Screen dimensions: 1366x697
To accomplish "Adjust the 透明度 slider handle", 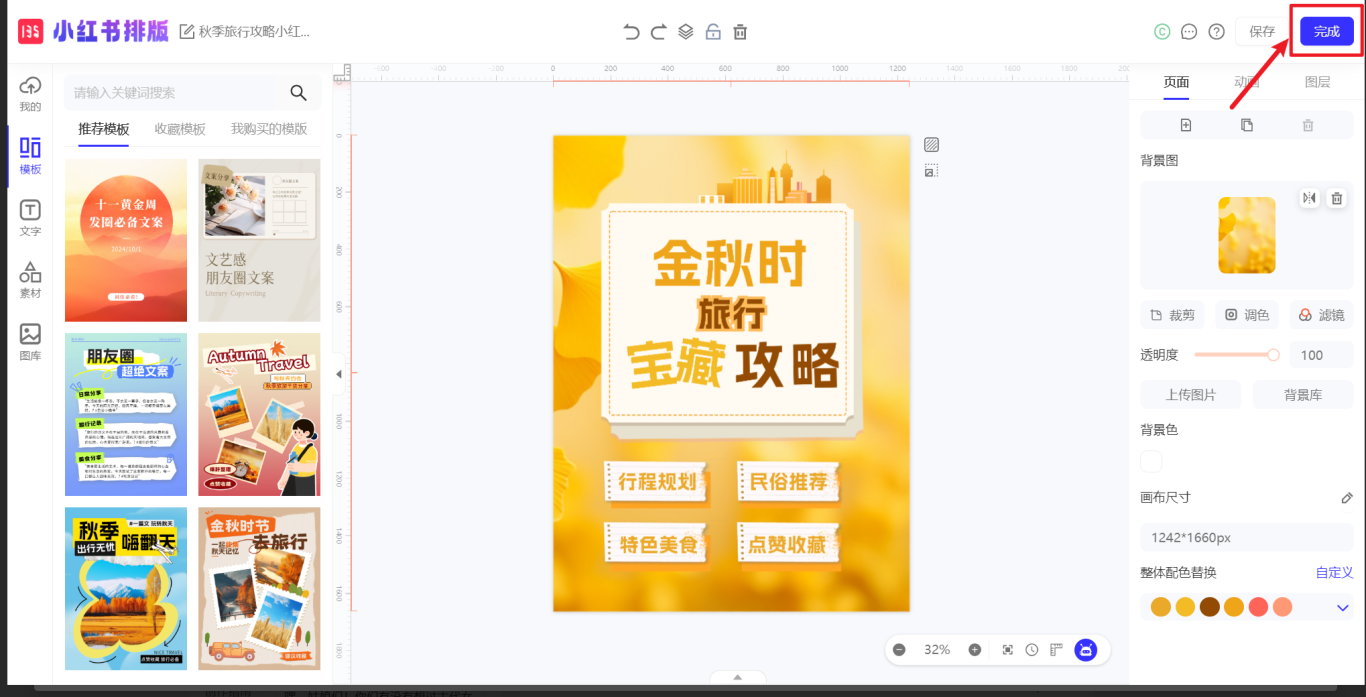I will point(1273,355).
